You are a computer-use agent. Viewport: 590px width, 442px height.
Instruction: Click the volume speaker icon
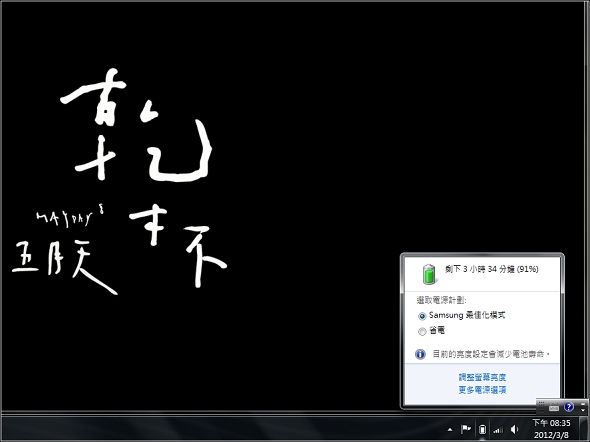[x=514, y=429]
